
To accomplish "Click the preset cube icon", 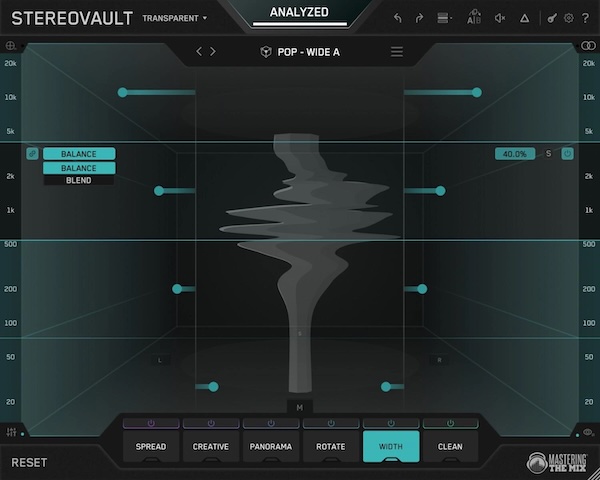I will pos(266,52).
